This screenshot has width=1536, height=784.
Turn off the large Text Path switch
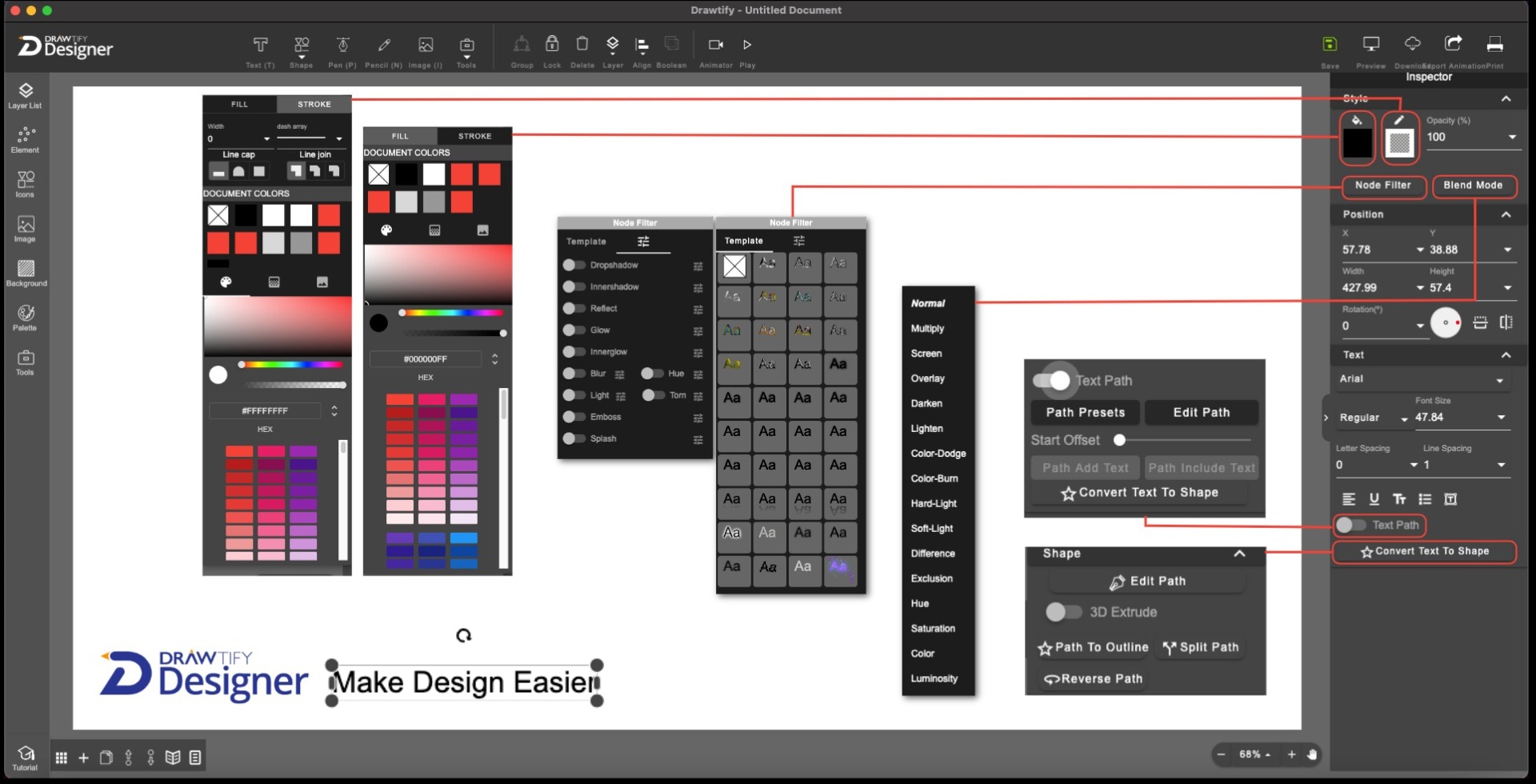pos(1051,381)
